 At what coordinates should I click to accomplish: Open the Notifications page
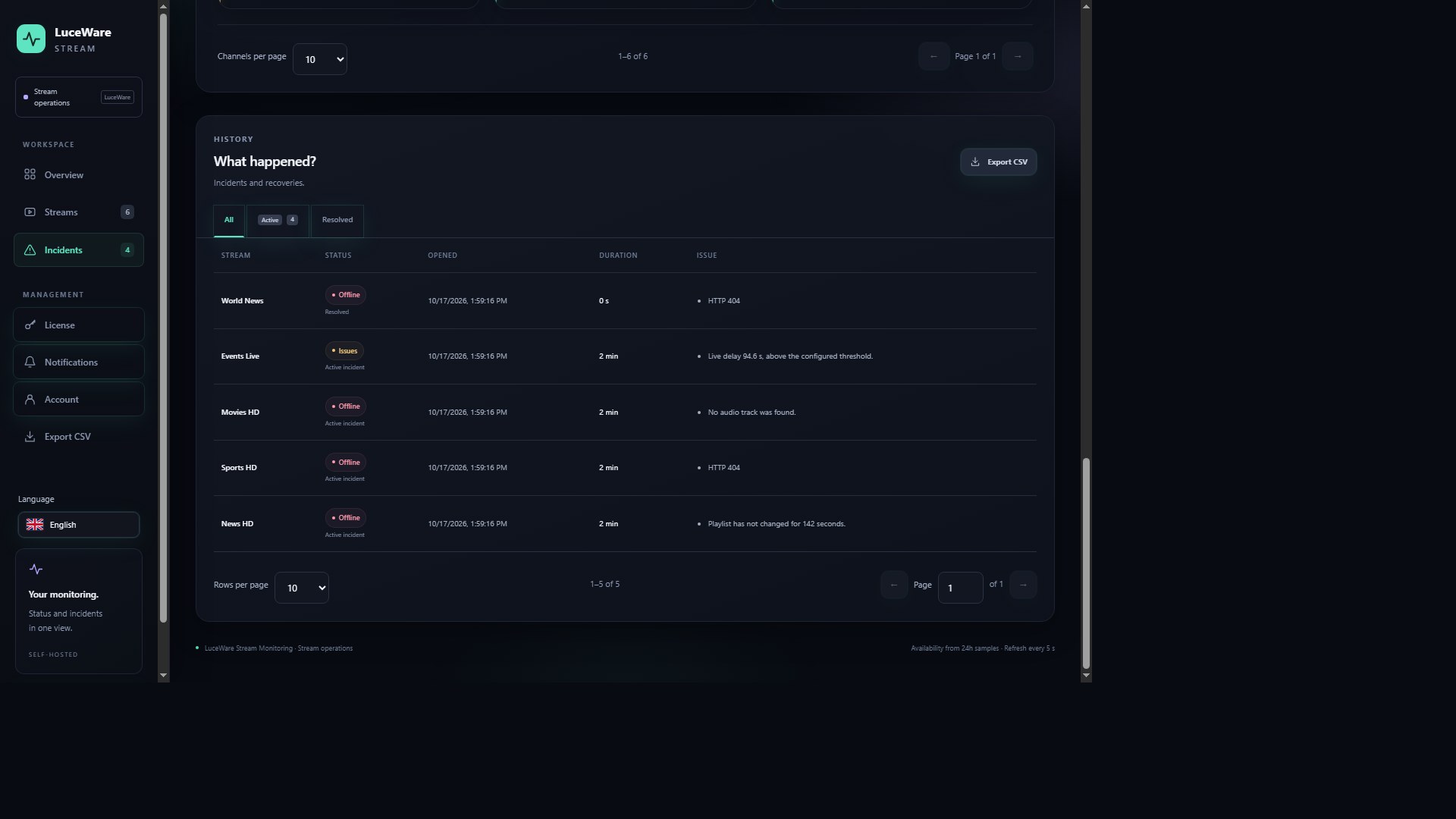click(x=79, y=362)
